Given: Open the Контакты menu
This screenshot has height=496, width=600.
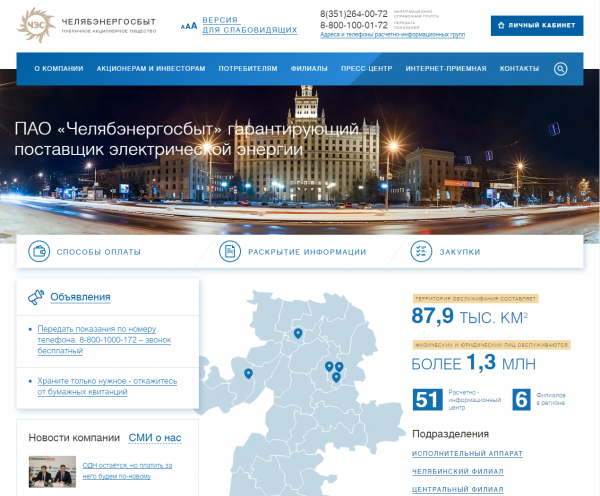Looking at the screenshot, I should coord(519,69).
